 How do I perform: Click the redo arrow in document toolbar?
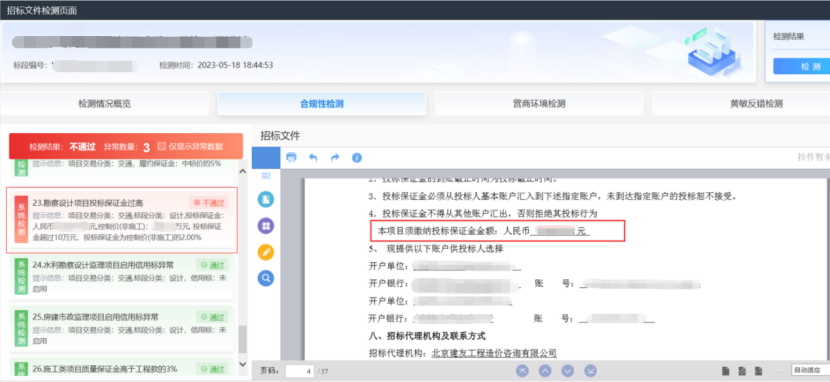click(x=335, y=157)
